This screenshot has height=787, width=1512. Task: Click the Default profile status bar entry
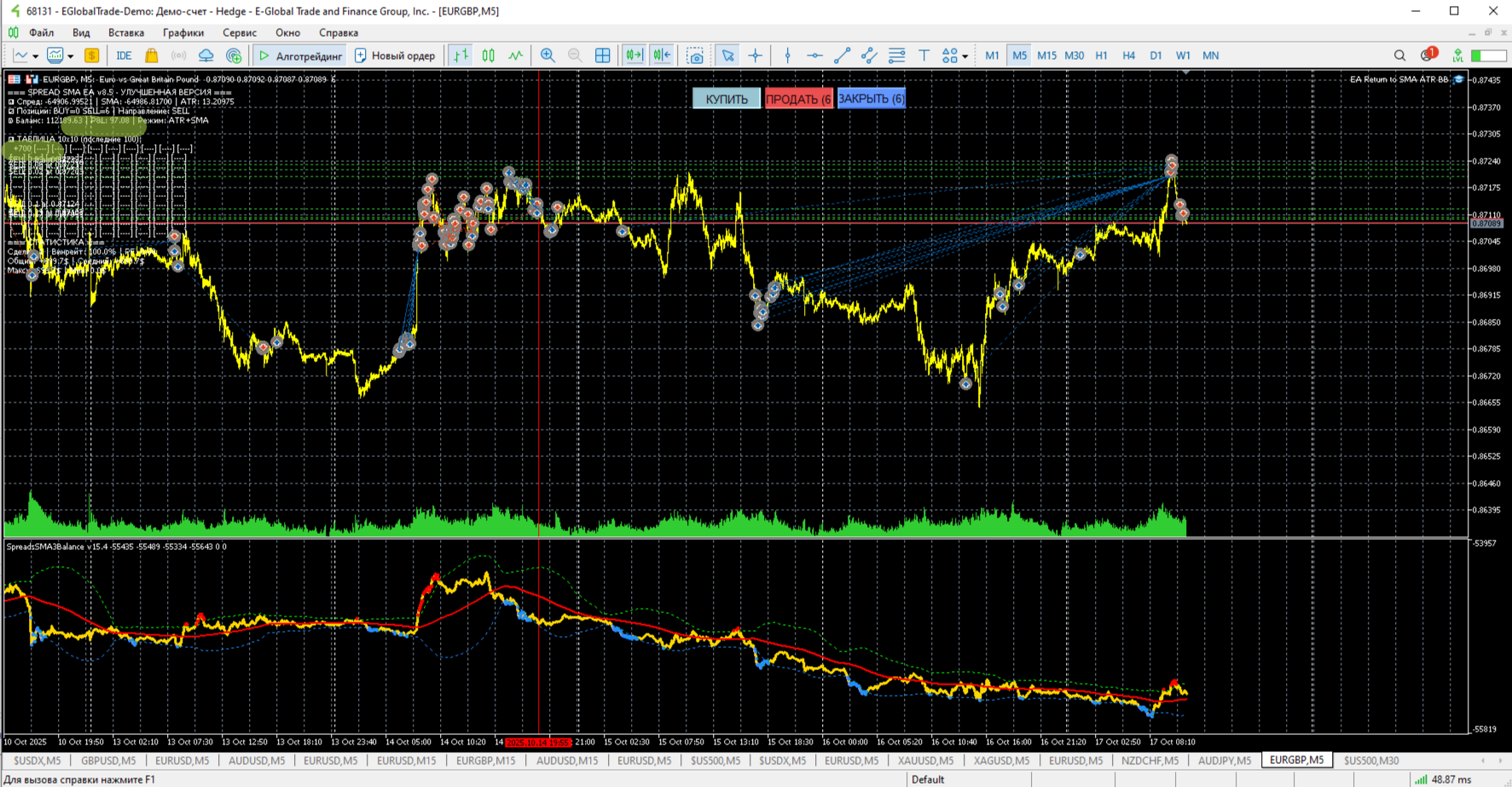pyautogui.click(x=928, y=779)
